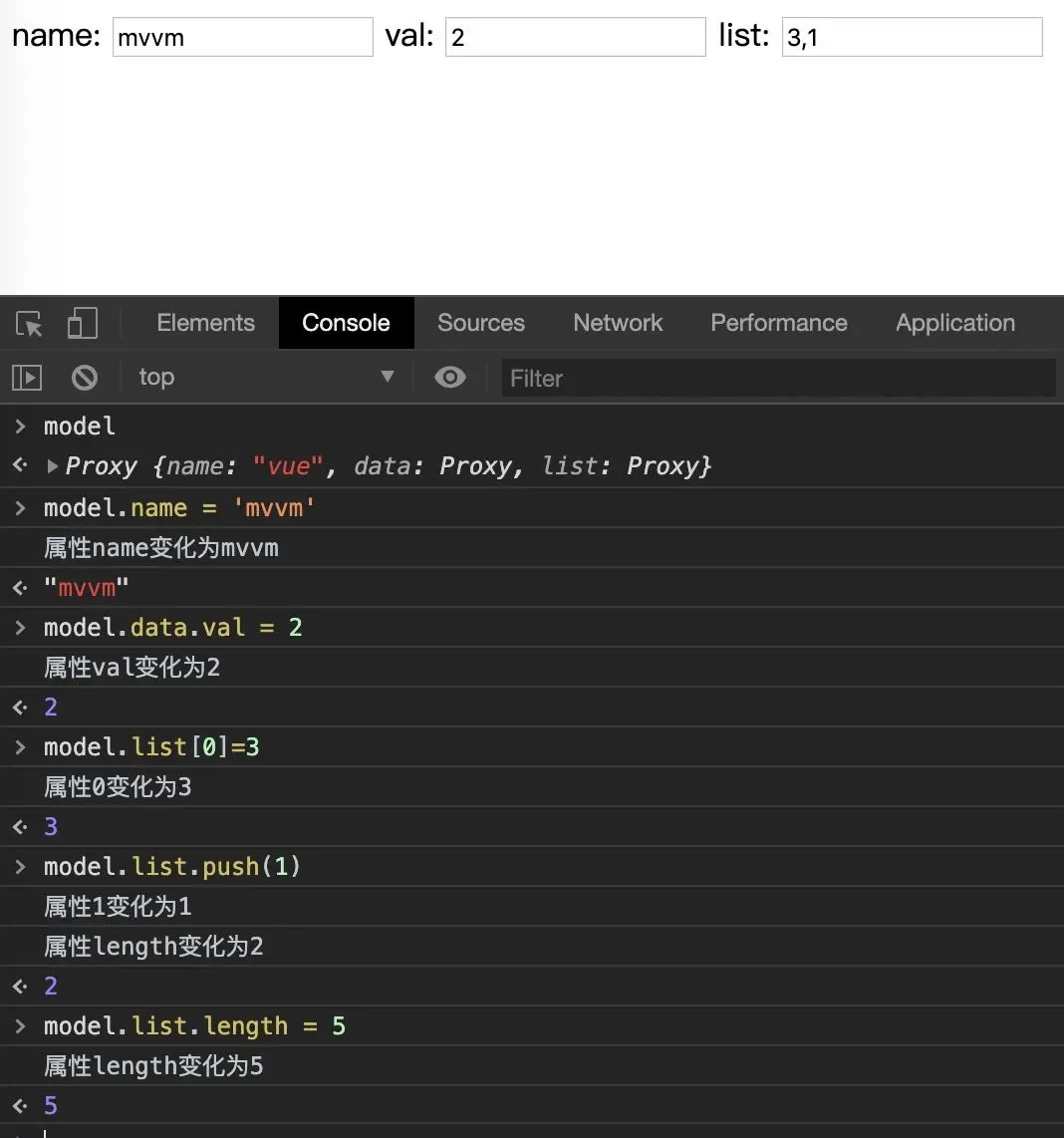Open the top context dropdown
The width and height of the screenshot is (1064, 1138).
266,378
